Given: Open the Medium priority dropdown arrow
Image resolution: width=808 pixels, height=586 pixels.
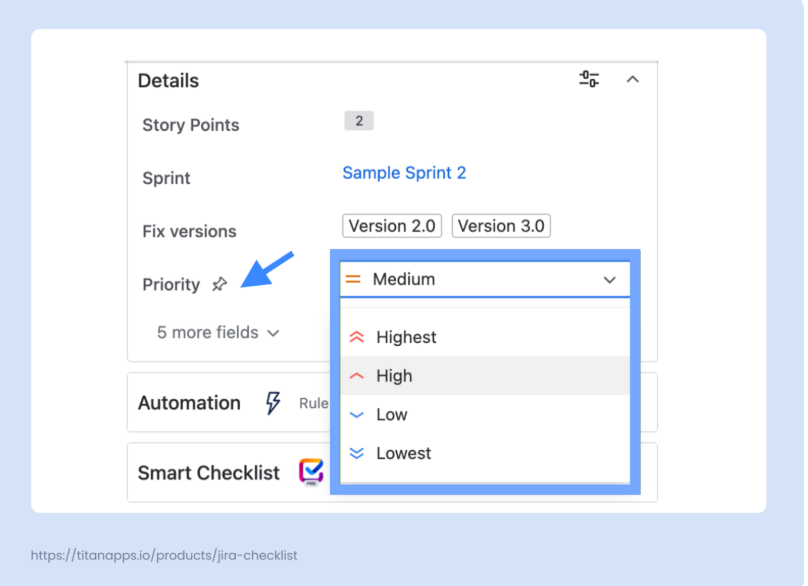Looking at the screenshot, I should [x=609, y=281].
